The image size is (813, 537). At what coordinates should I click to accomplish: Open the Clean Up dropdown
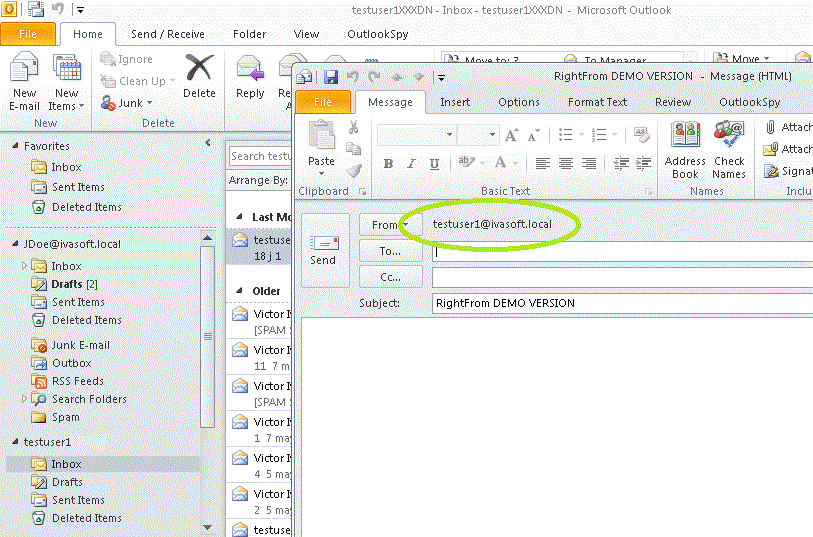click(x=172, y=81)
